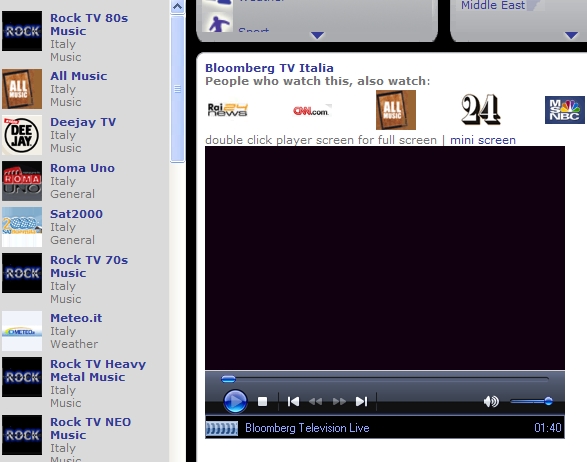This screenshot has width=587, height=462.
Task: Click the Rock TV NEO logo
Action: point(22,435)
